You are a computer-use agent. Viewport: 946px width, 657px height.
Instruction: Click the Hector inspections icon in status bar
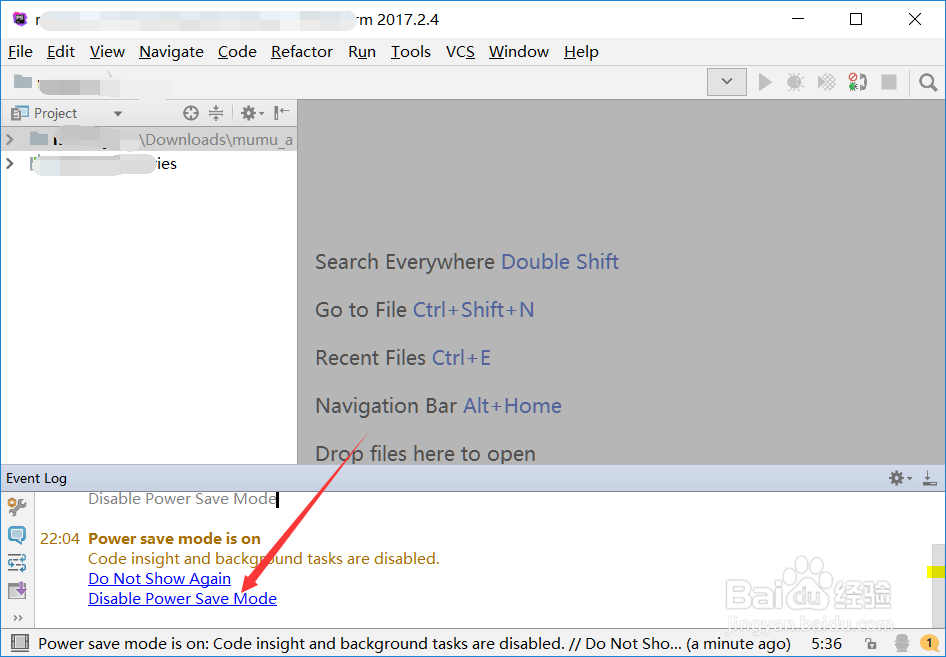[902, 643]
